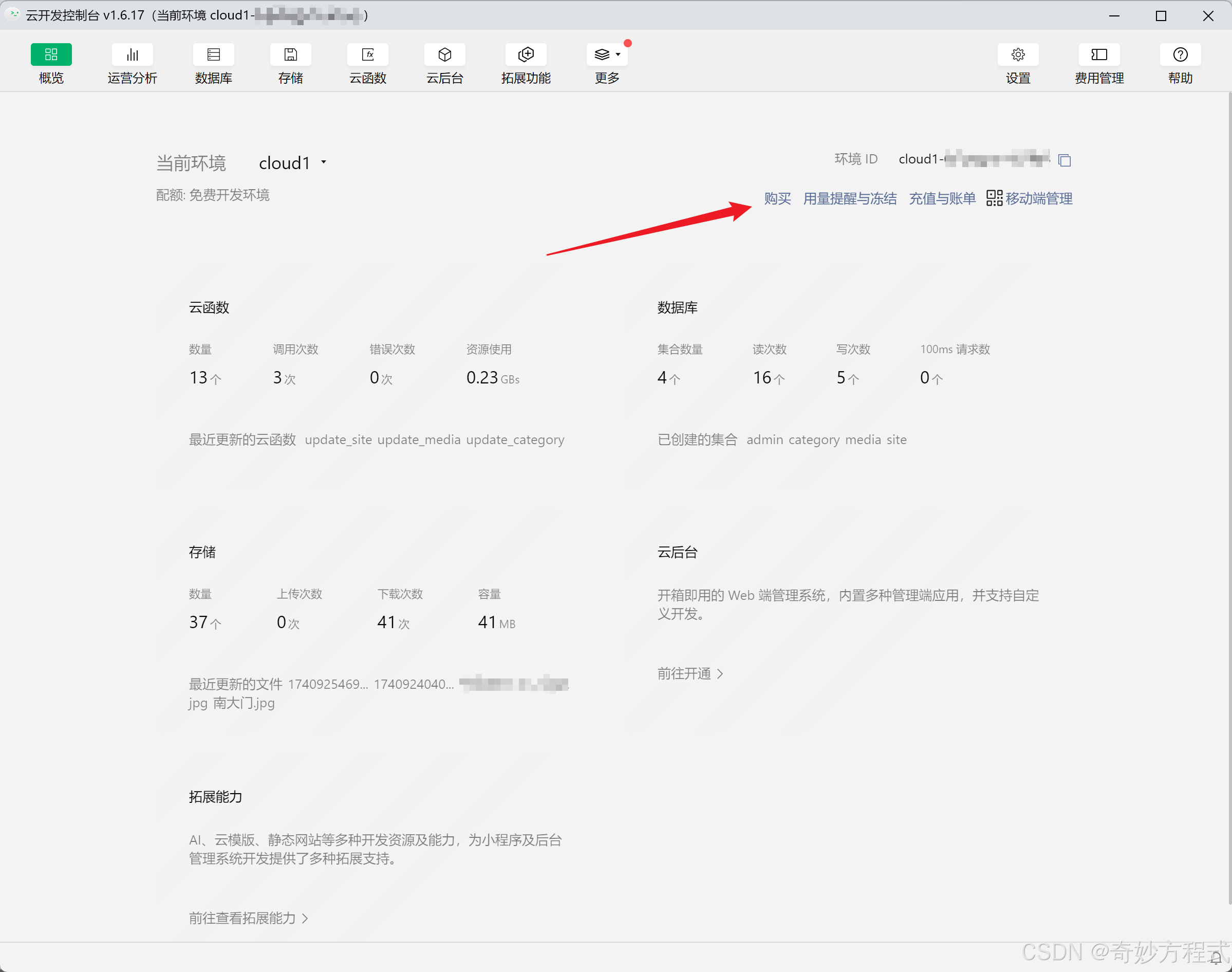The image size is (1232, 972).
Task: Open the 充值与账单 link
Action: pyautogui.click(x=941, y=198)
